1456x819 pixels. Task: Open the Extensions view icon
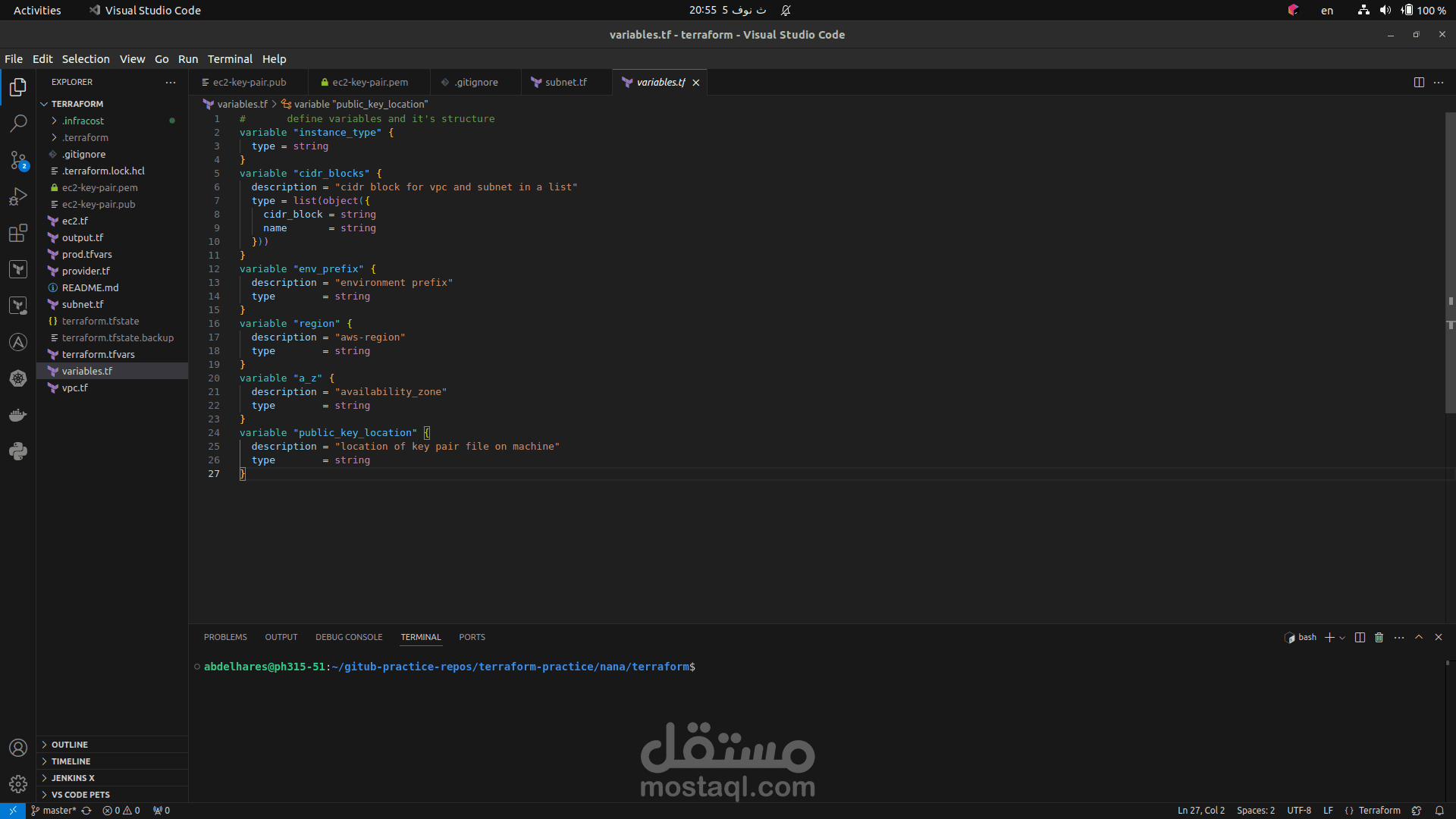click(x=18, y=233)
